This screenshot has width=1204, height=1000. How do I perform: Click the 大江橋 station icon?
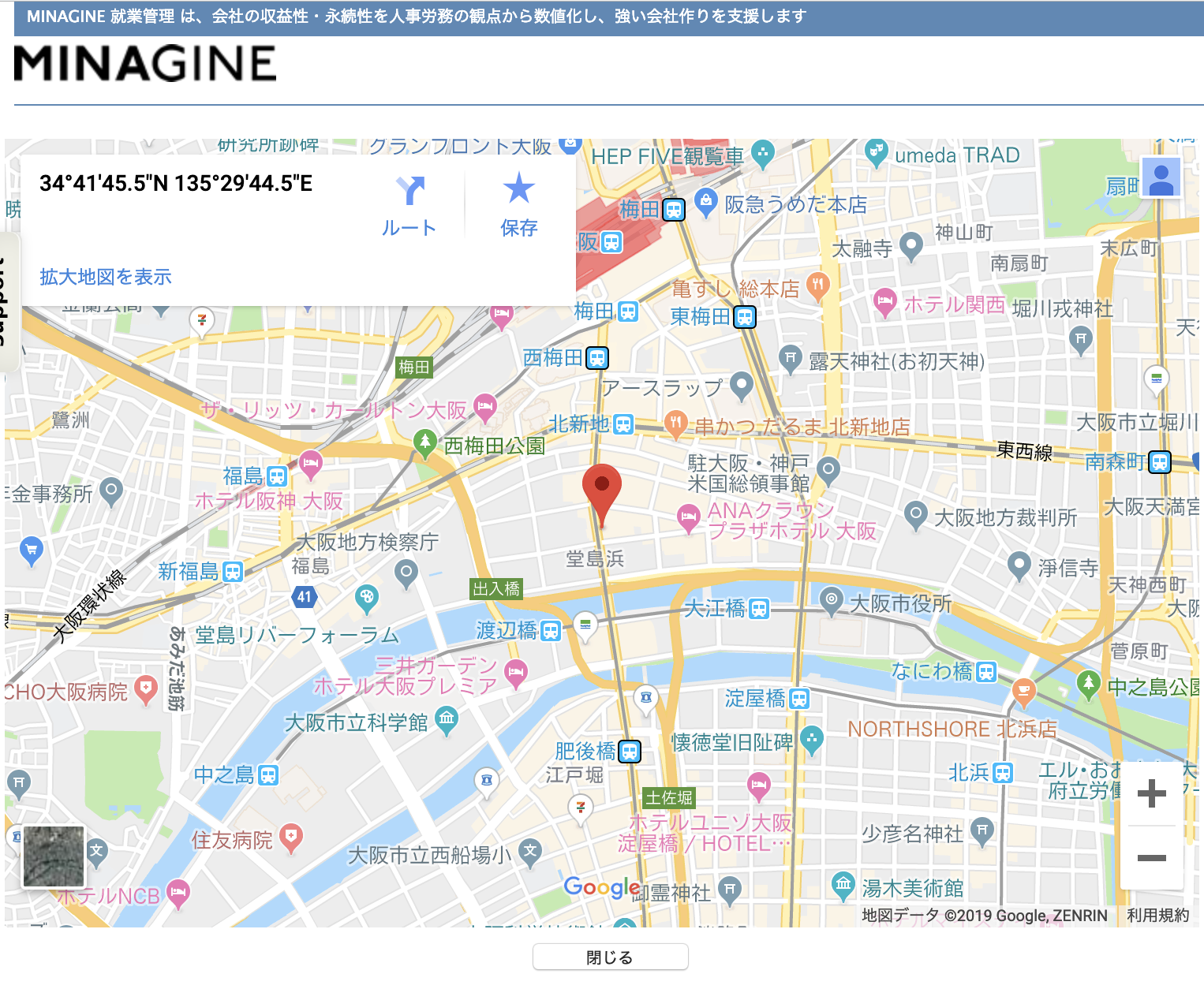click(759, 609)
